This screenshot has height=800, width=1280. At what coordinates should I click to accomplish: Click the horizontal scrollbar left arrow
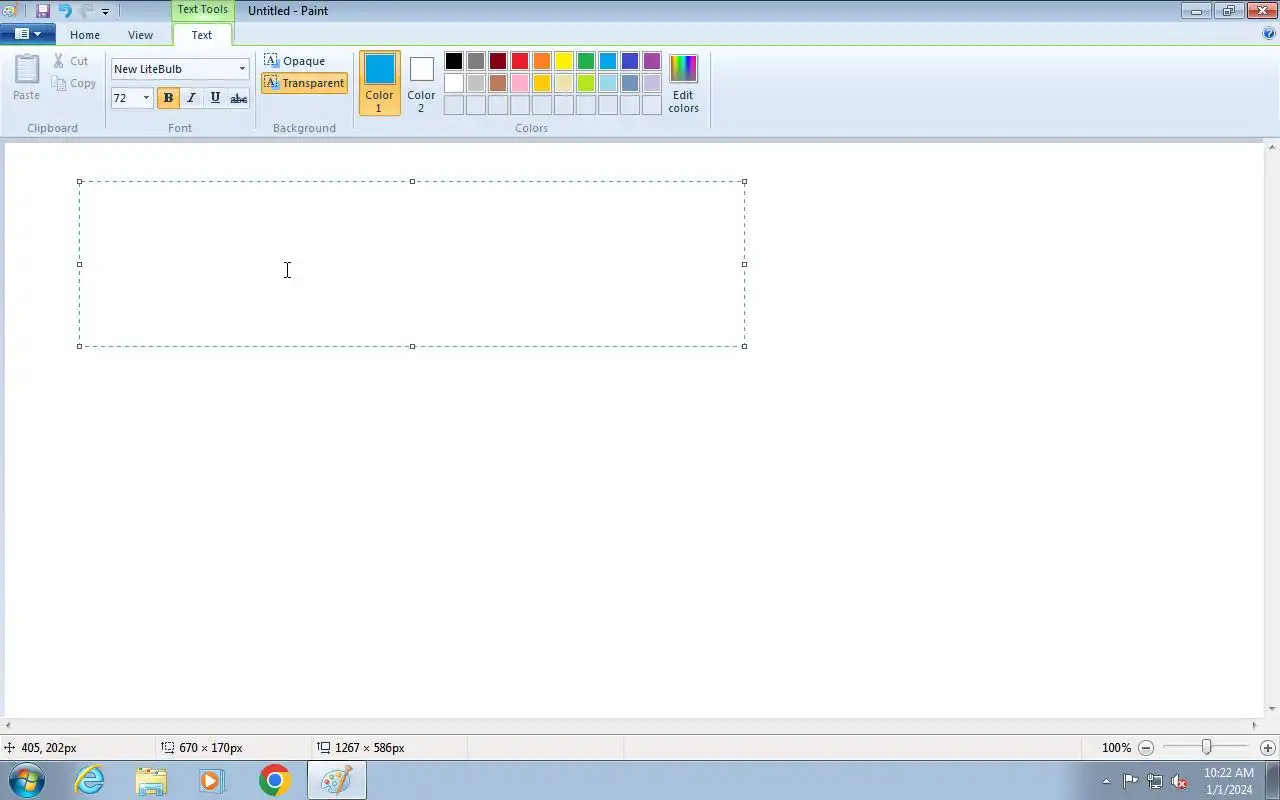(9, 726)
